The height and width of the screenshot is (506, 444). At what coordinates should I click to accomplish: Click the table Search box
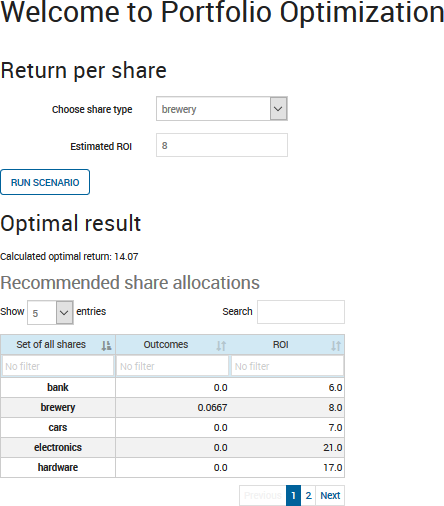coord(301,312)
